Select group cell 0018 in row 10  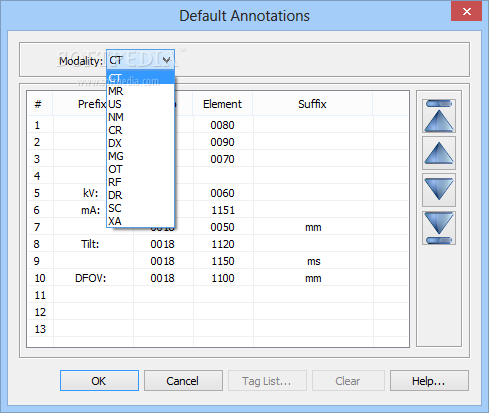coord(162,278)
